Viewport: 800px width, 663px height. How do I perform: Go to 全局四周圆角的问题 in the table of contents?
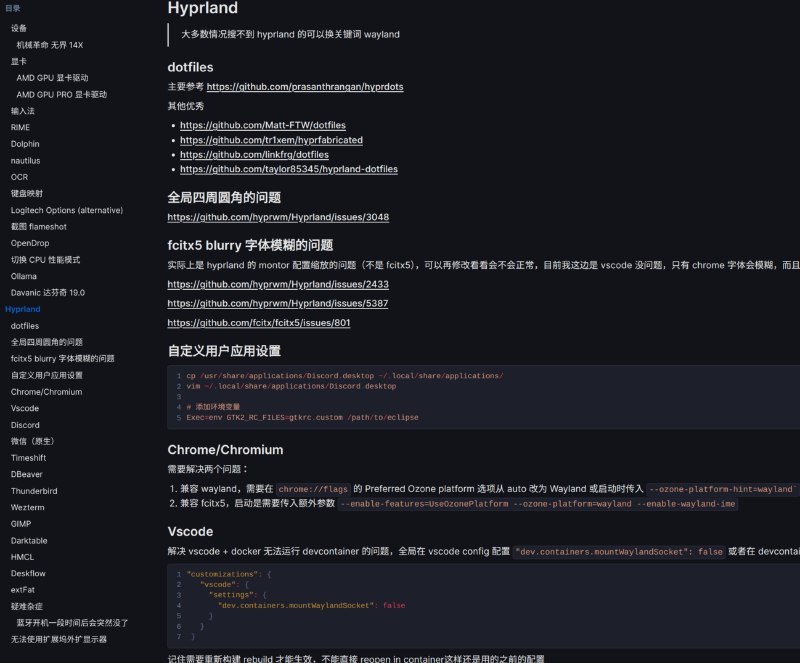(x=47, y=342)
